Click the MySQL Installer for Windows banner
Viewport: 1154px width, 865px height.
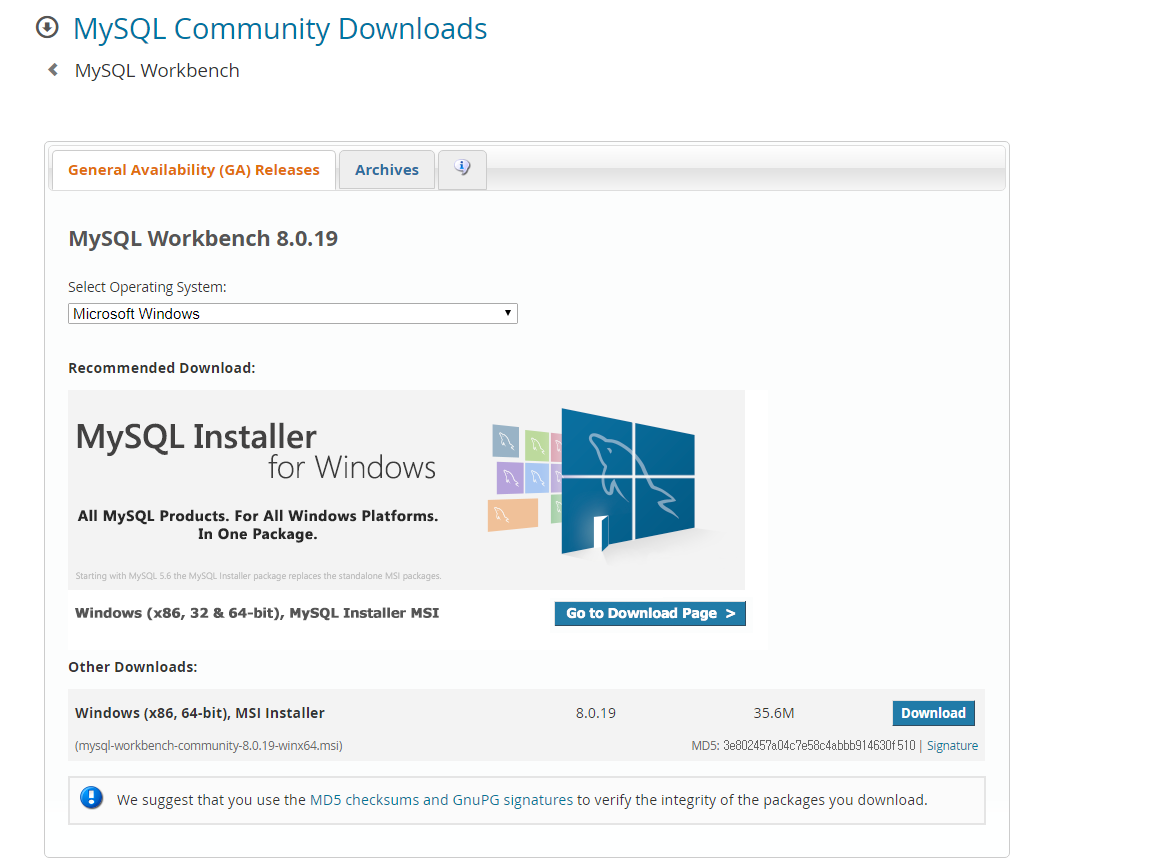[406, 490]
